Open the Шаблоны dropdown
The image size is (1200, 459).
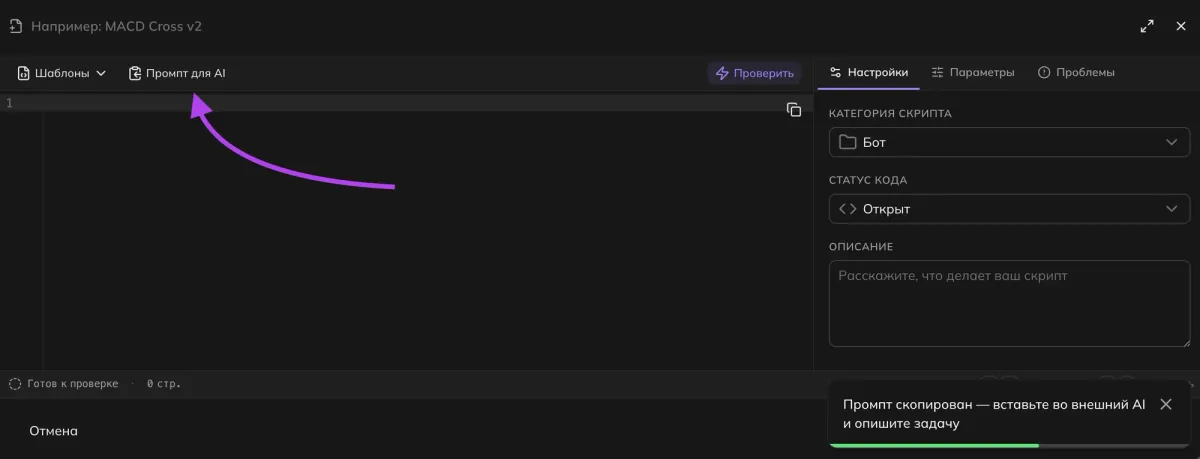coord(62,73)
